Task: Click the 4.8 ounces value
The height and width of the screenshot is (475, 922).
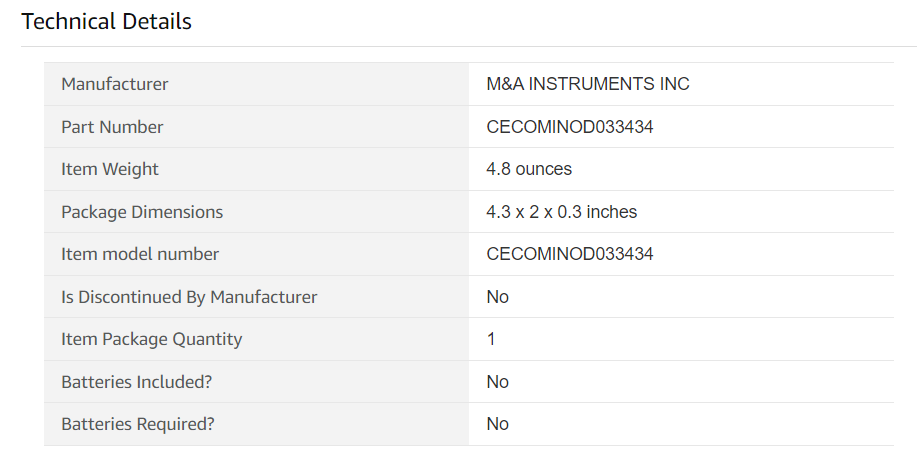Action: pos(529,169)
